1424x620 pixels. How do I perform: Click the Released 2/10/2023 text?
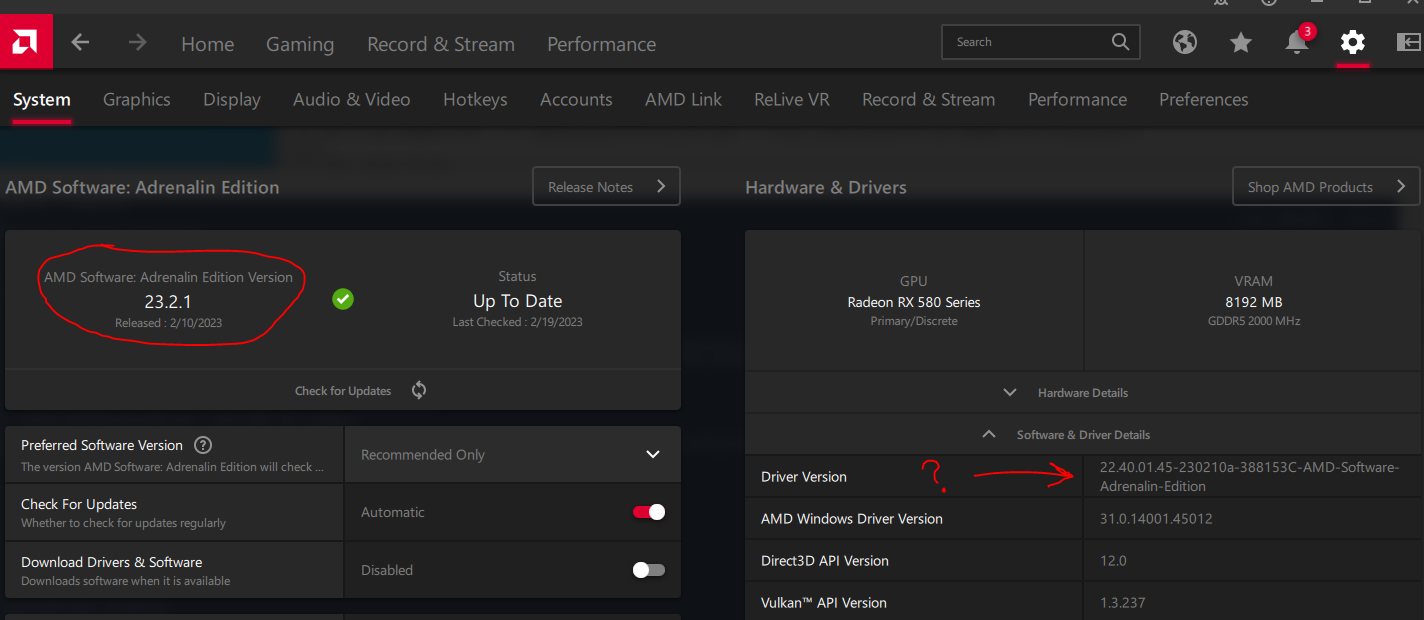[168, 323]
